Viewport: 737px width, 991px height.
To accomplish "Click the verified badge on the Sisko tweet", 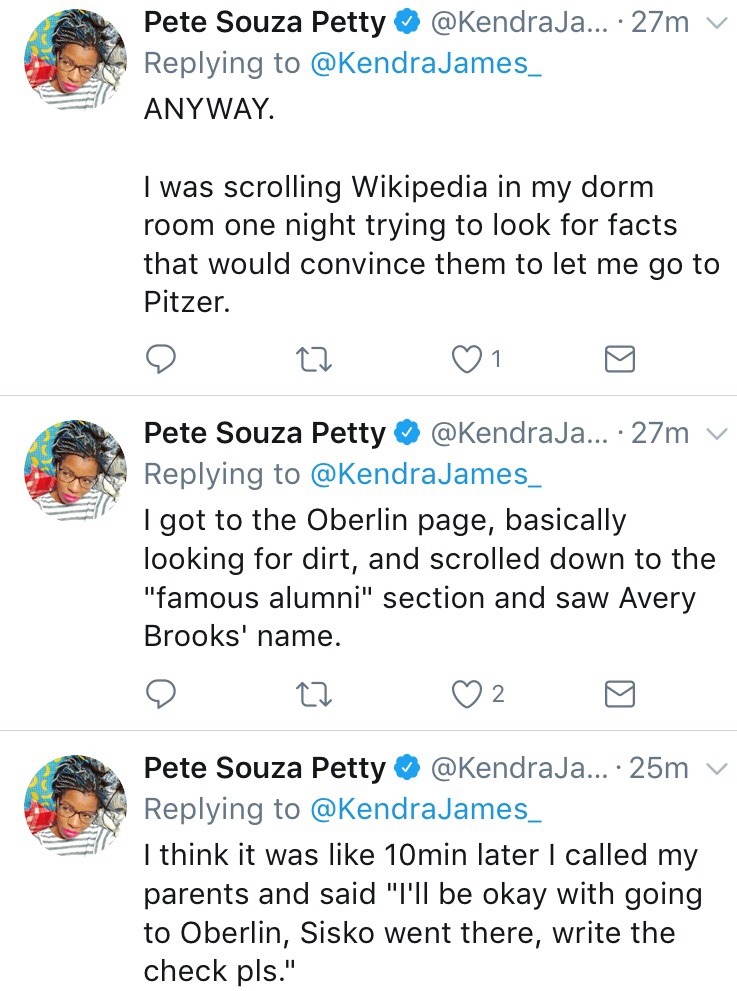I will pos(405,768).
